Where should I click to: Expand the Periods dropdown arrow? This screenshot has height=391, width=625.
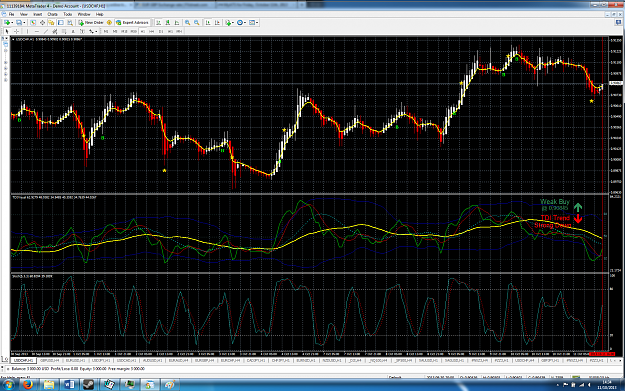[x=245, y=23]
